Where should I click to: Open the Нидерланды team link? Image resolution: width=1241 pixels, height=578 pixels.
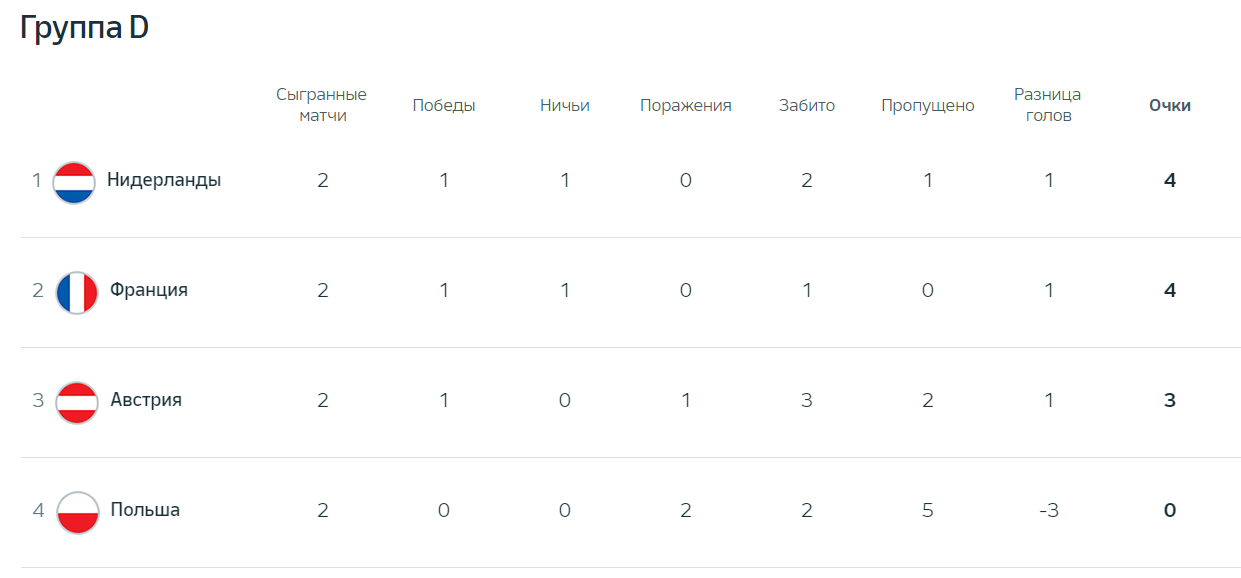[x=164, y=180]
